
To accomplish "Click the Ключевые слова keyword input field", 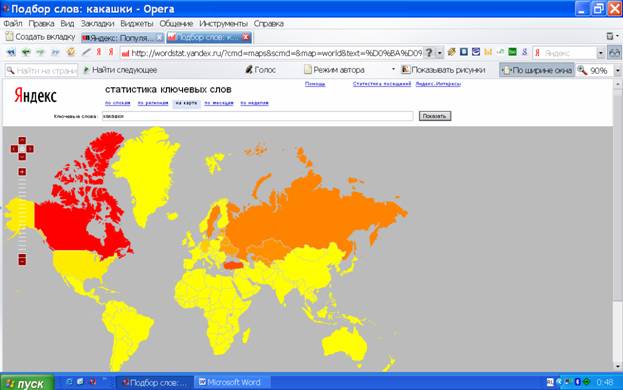I will pyautogui.click(x=257, y=116).
